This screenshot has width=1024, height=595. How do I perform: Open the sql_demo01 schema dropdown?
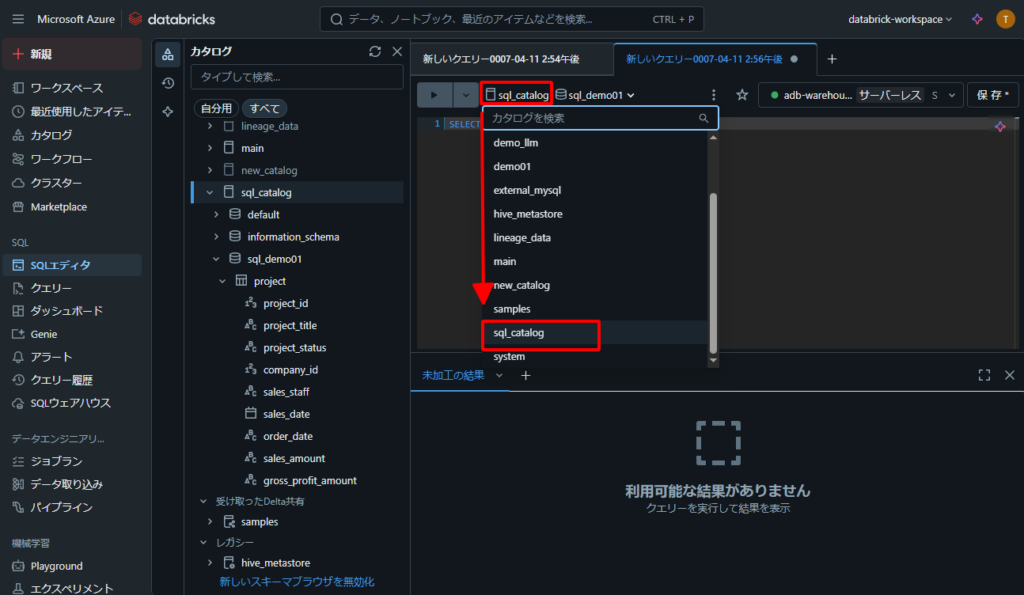tap(595, 95)
